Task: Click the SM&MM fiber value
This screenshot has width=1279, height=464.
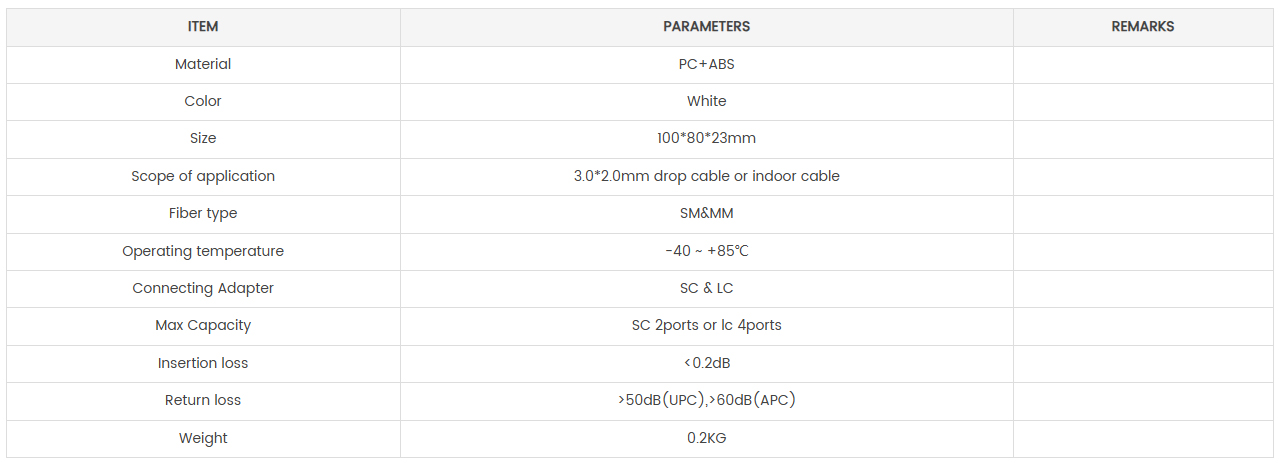Action: pos(706,213)
